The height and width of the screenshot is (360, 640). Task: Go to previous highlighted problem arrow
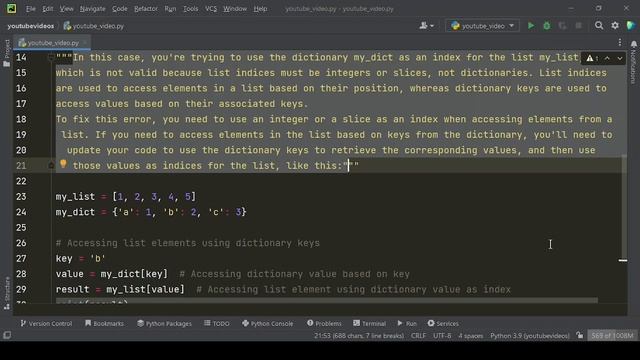pyautogui.click(x=607, y=58)
